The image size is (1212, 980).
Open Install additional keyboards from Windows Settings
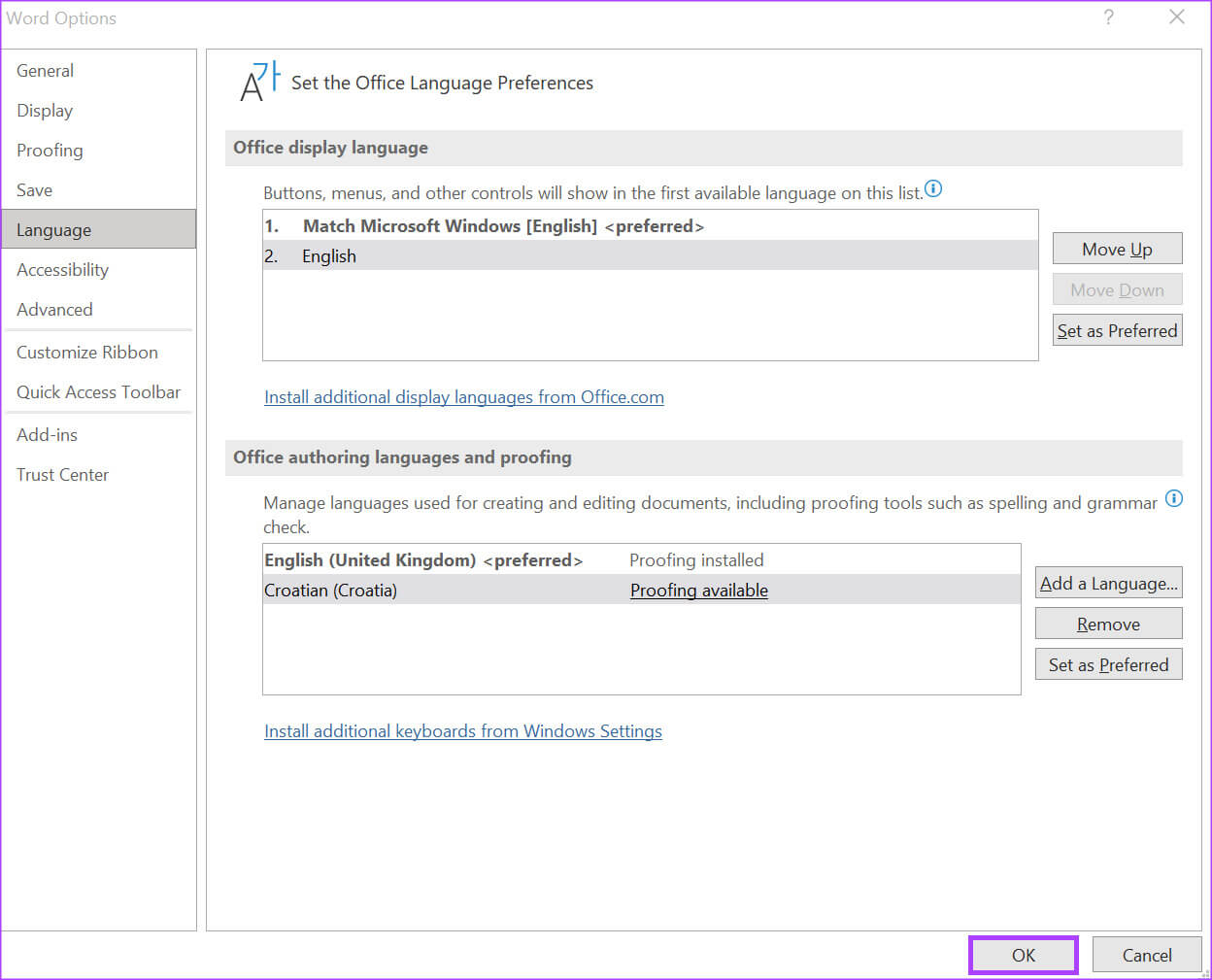coord(463,731)
